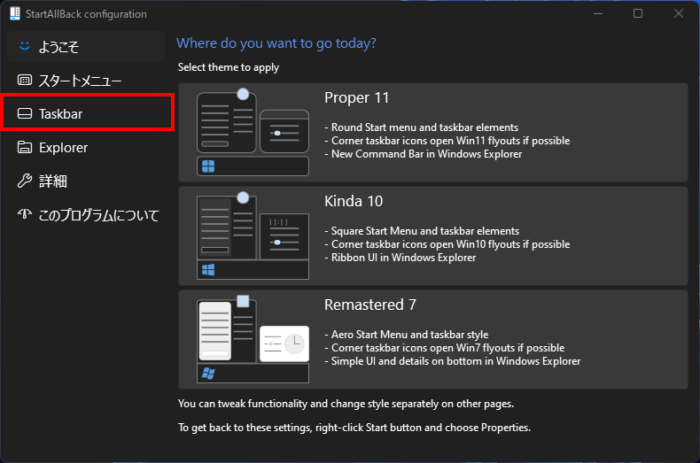Click the Proper 11 preview thumbnail
Screen dimensions: 700x463
[253, 132]
